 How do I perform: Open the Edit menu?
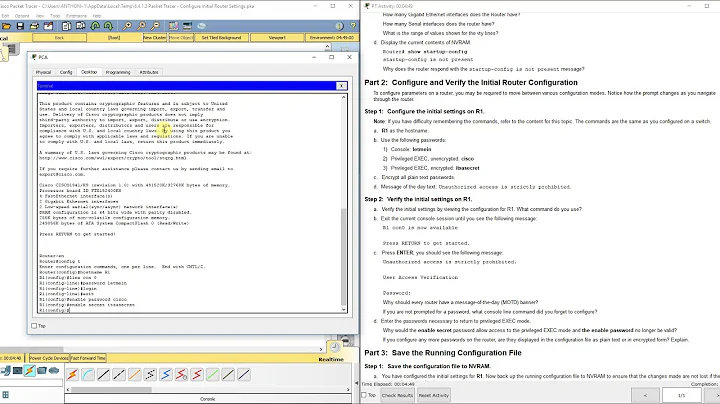tap(5, 16)
